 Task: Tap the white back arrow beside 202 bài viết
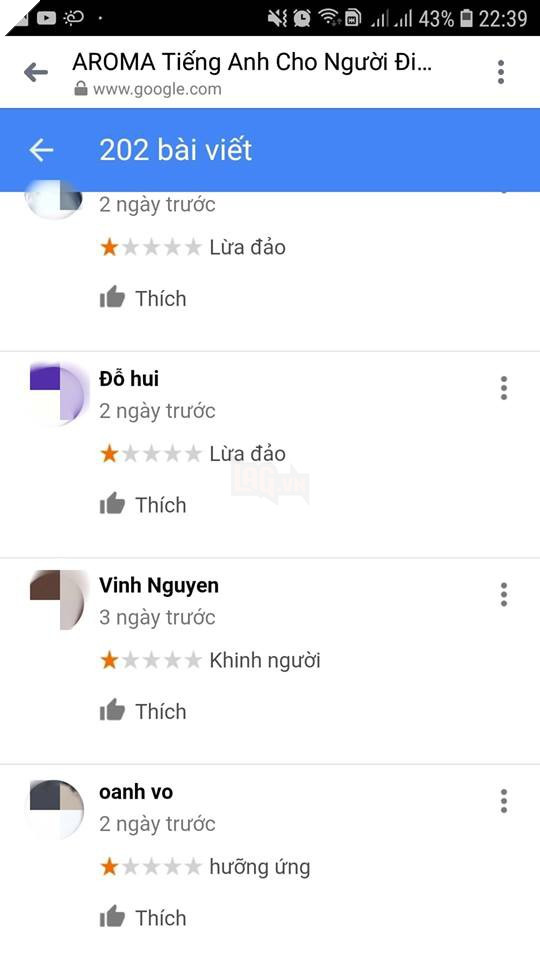click(41, 150)
